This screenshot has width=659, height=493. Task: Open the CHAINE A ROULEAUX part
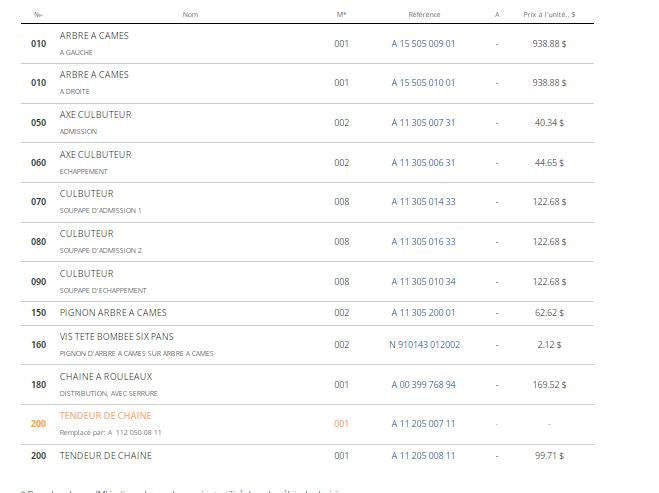coord(106,377)
